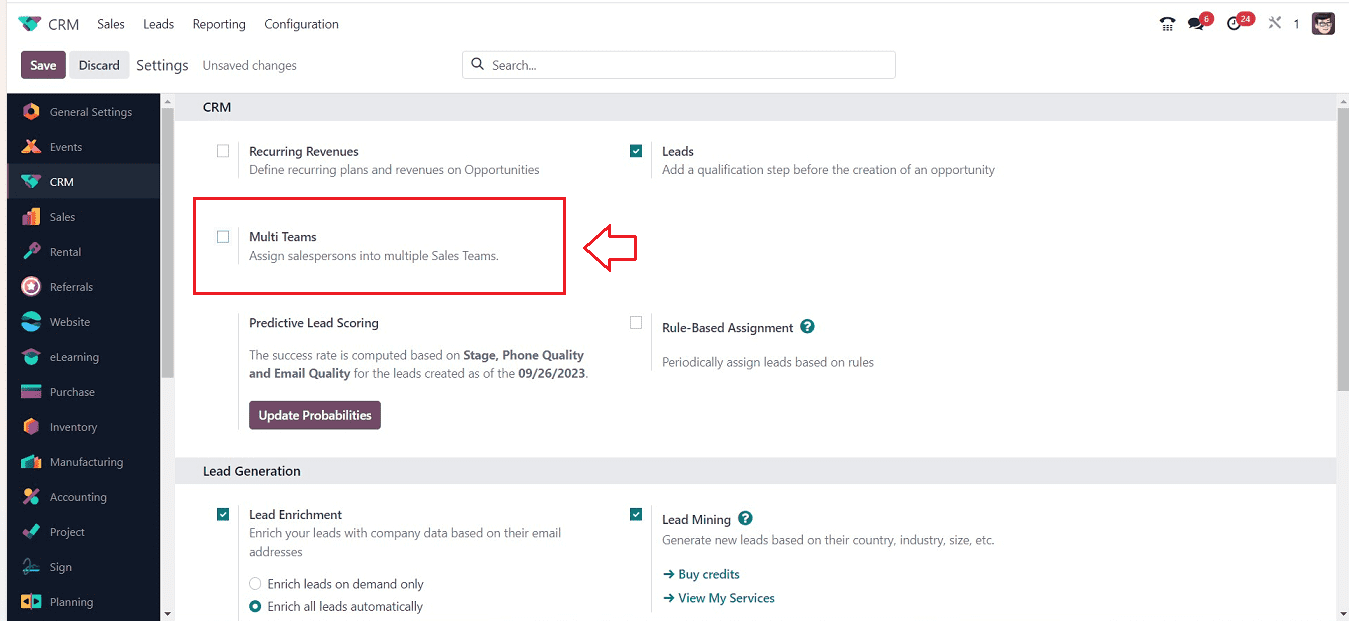Open the activities clock icon

coord(1235,24)
